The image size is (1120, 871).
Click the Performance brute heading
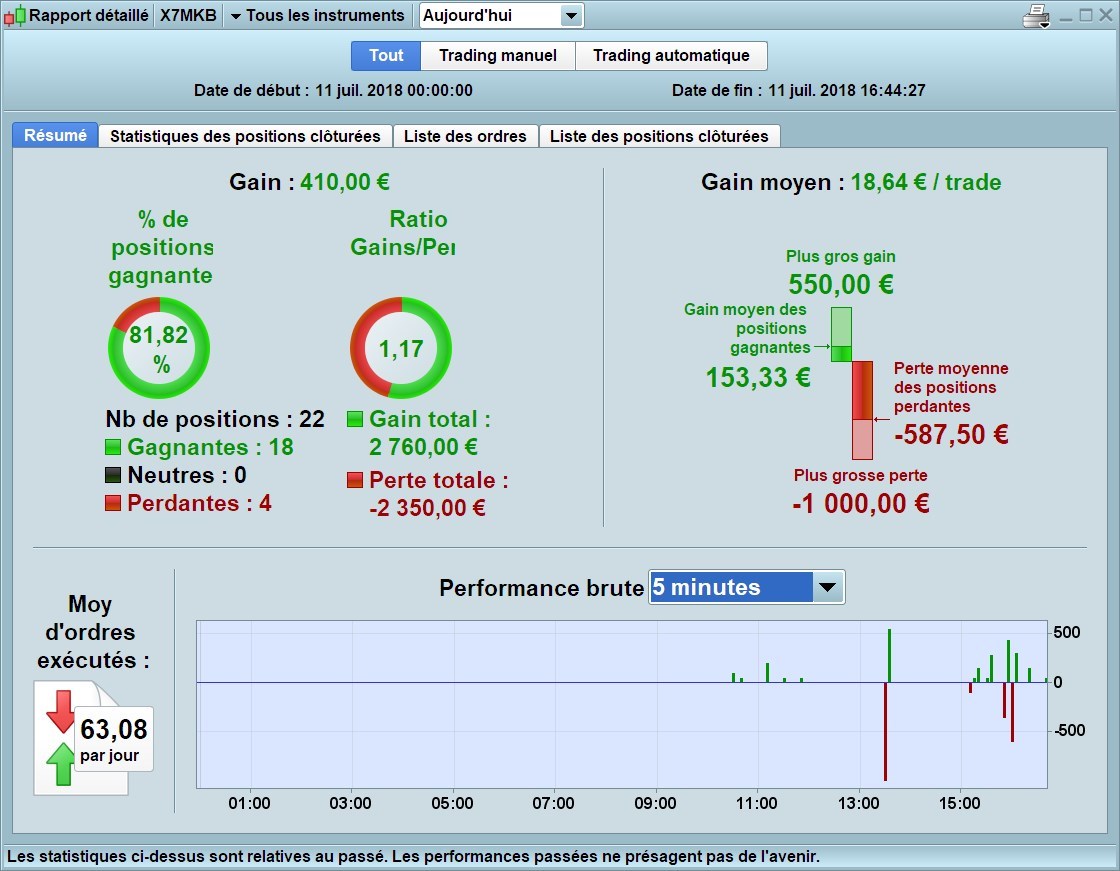[541, 587]
